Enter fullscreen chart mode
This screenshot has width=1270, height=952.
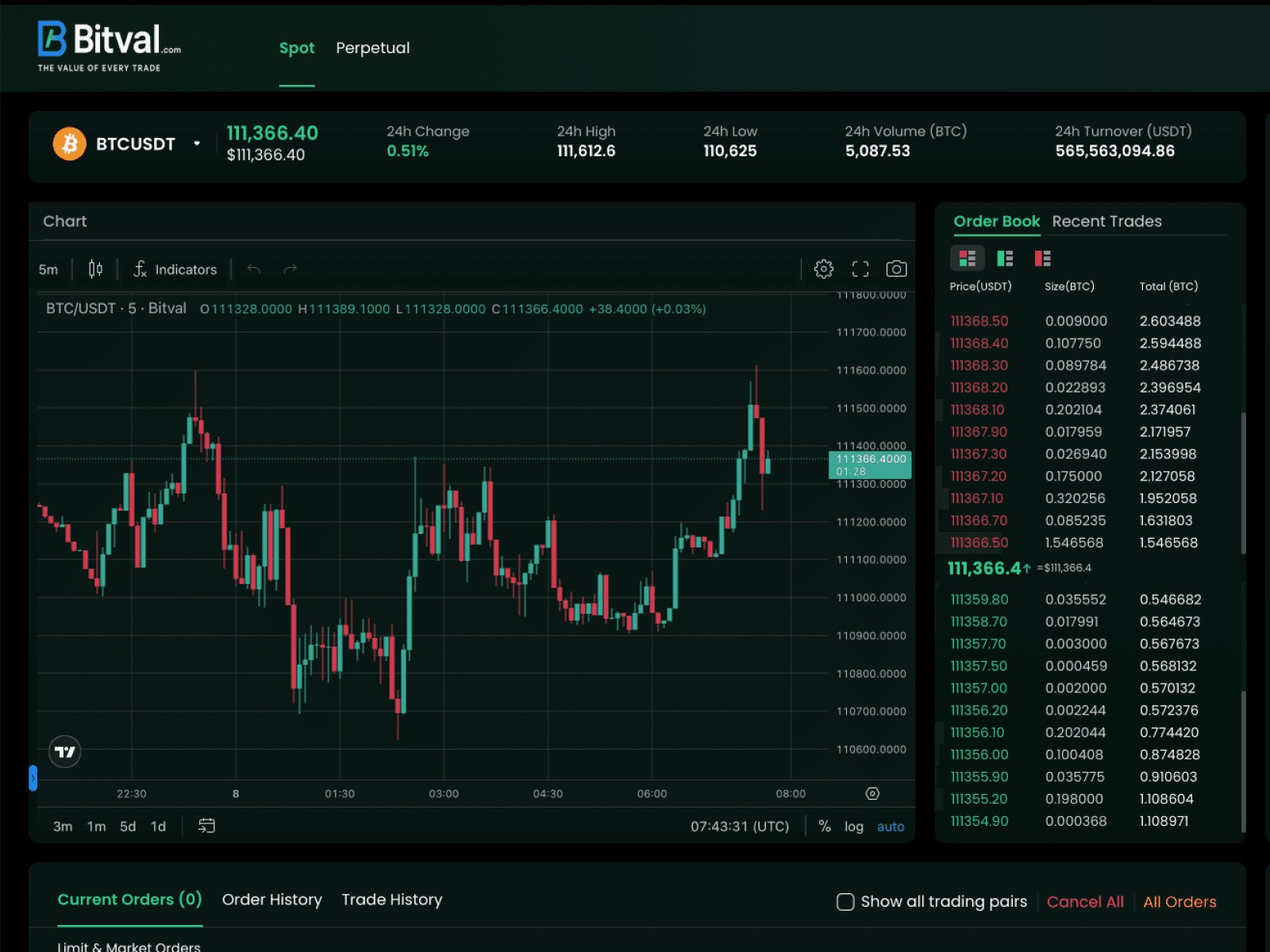coord(860,269)
